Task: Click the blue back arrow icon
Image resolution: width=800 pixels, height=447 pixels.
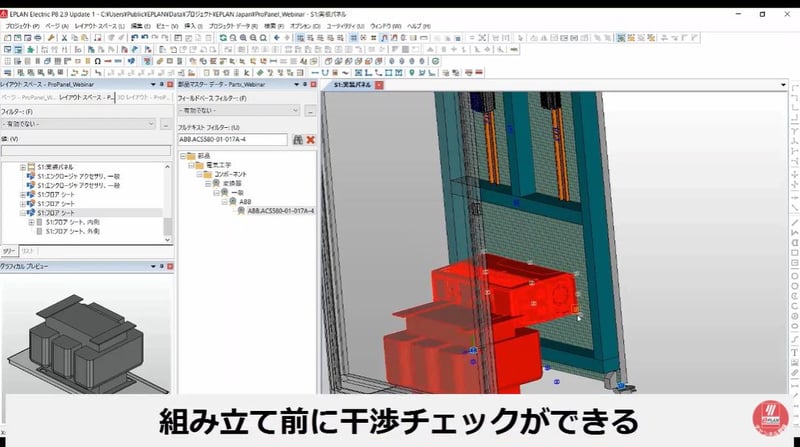Action: [x=277, y=38]
